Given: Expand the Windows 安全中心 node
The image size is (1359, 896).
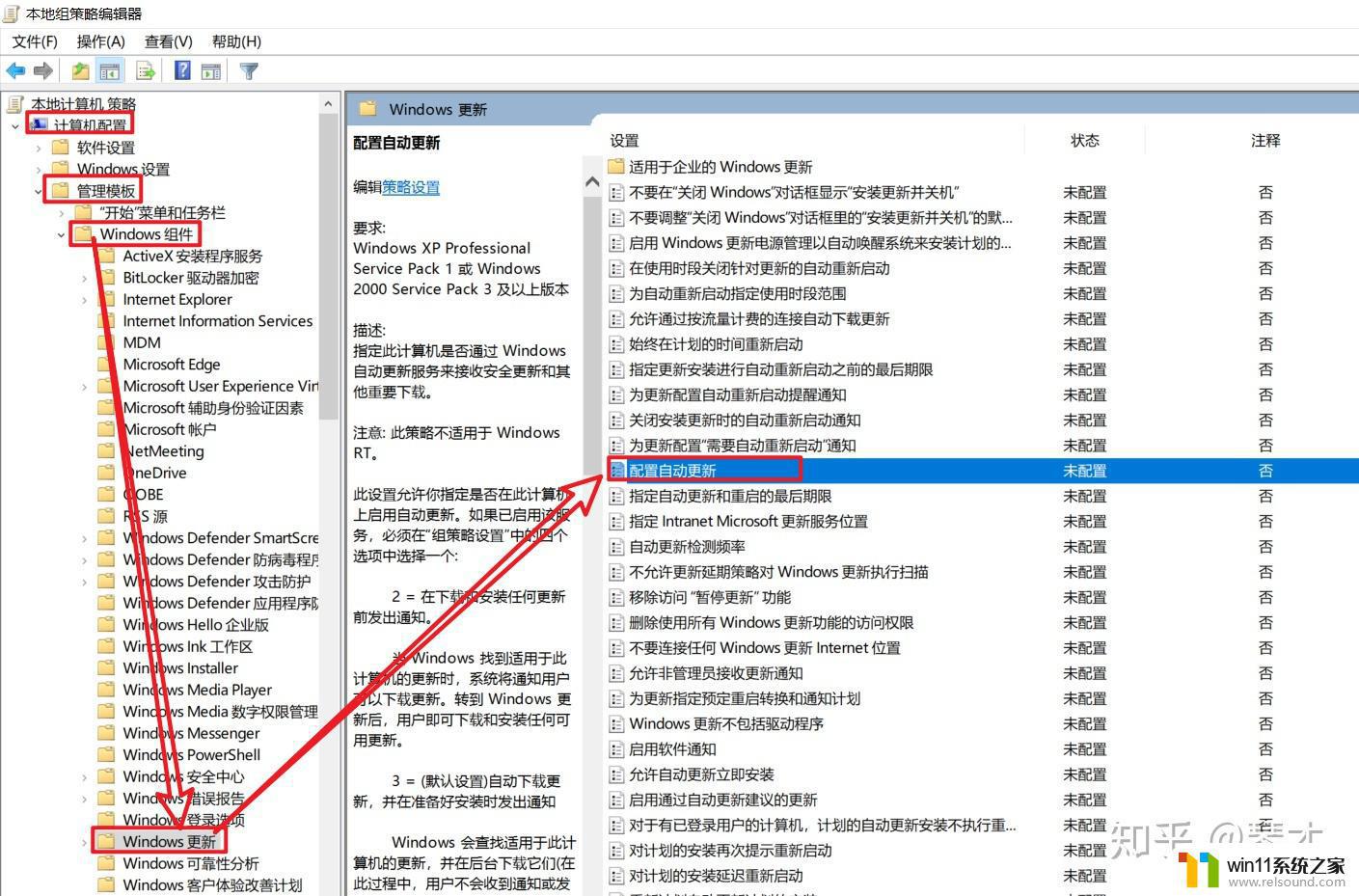Looking at the screenshot, I should pyautogui.click(x=85, y=776).
